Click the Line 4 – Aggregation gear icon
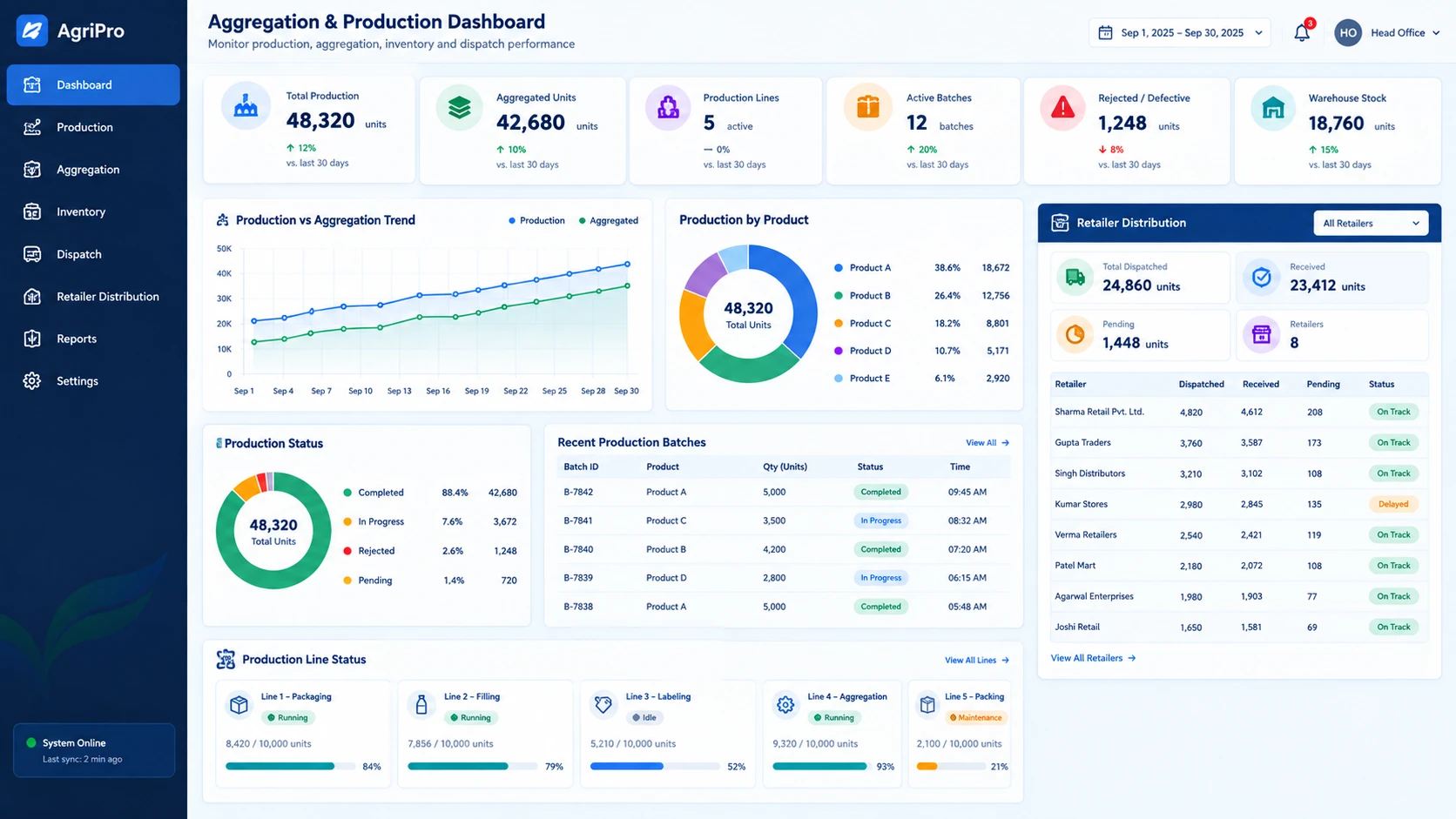Viewport: 1456px width, 819px height. [x=785, y=705]
